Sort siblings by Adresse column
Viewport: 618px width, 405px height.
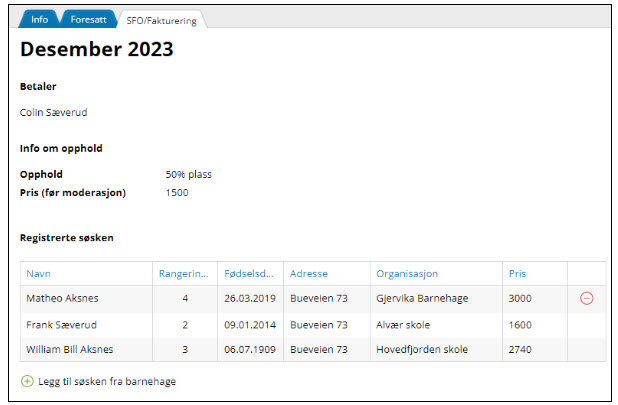tap(308, 274)
